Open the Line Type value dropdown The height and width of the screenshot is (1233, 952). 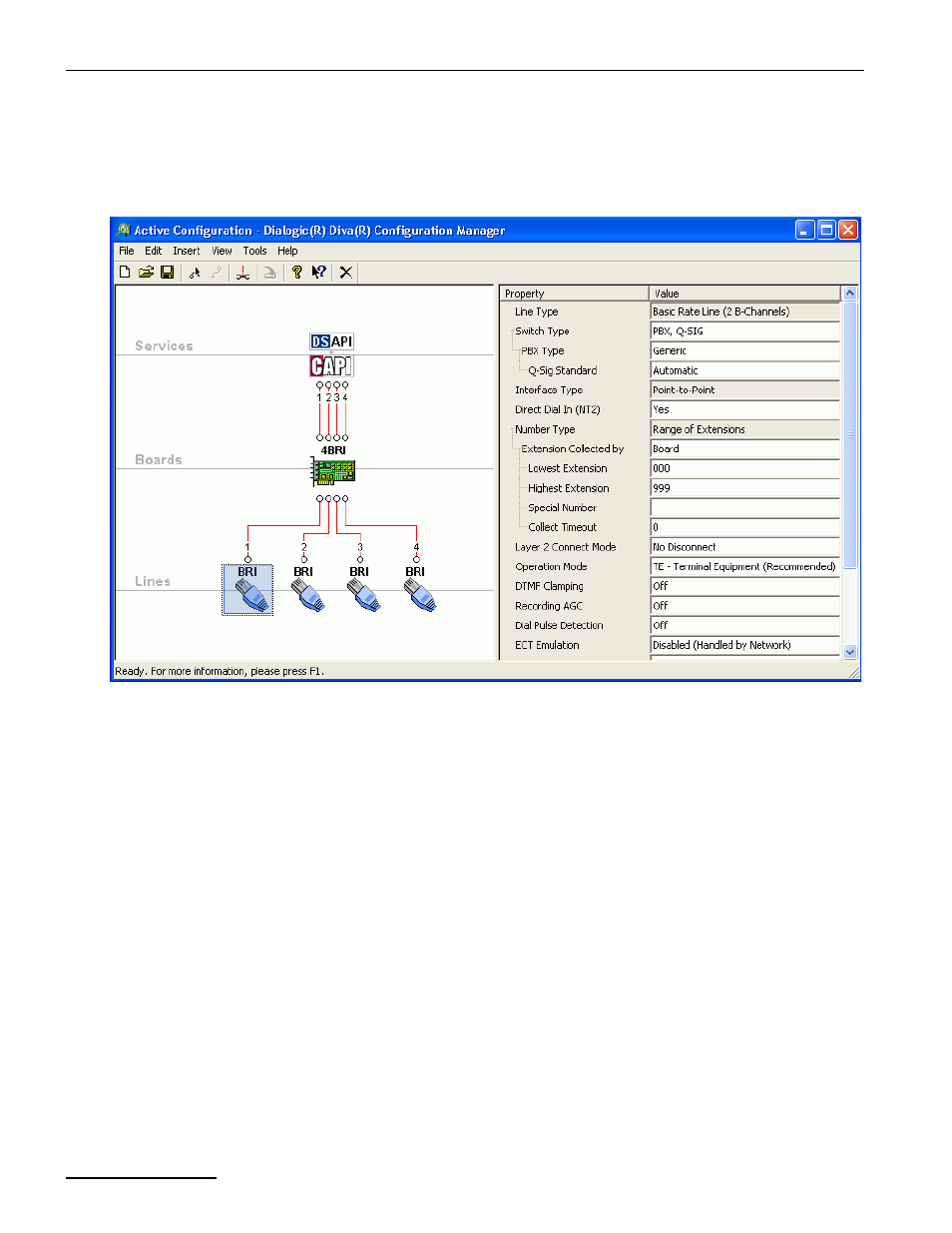(744, 311)
